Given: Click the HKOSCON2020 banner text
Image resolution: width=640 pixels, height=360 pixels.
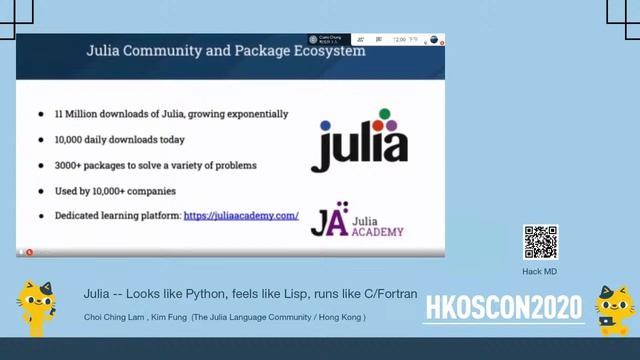Looking at the screenshot, I should (x=504, y=307).
